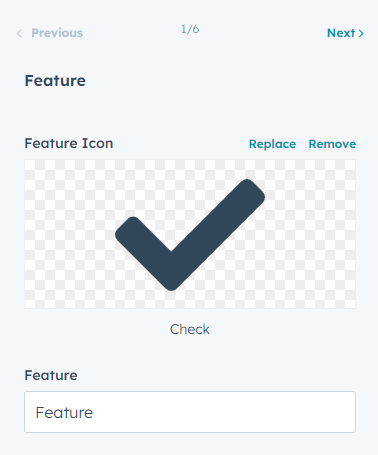Go to the Next feature item

point(345,33)
